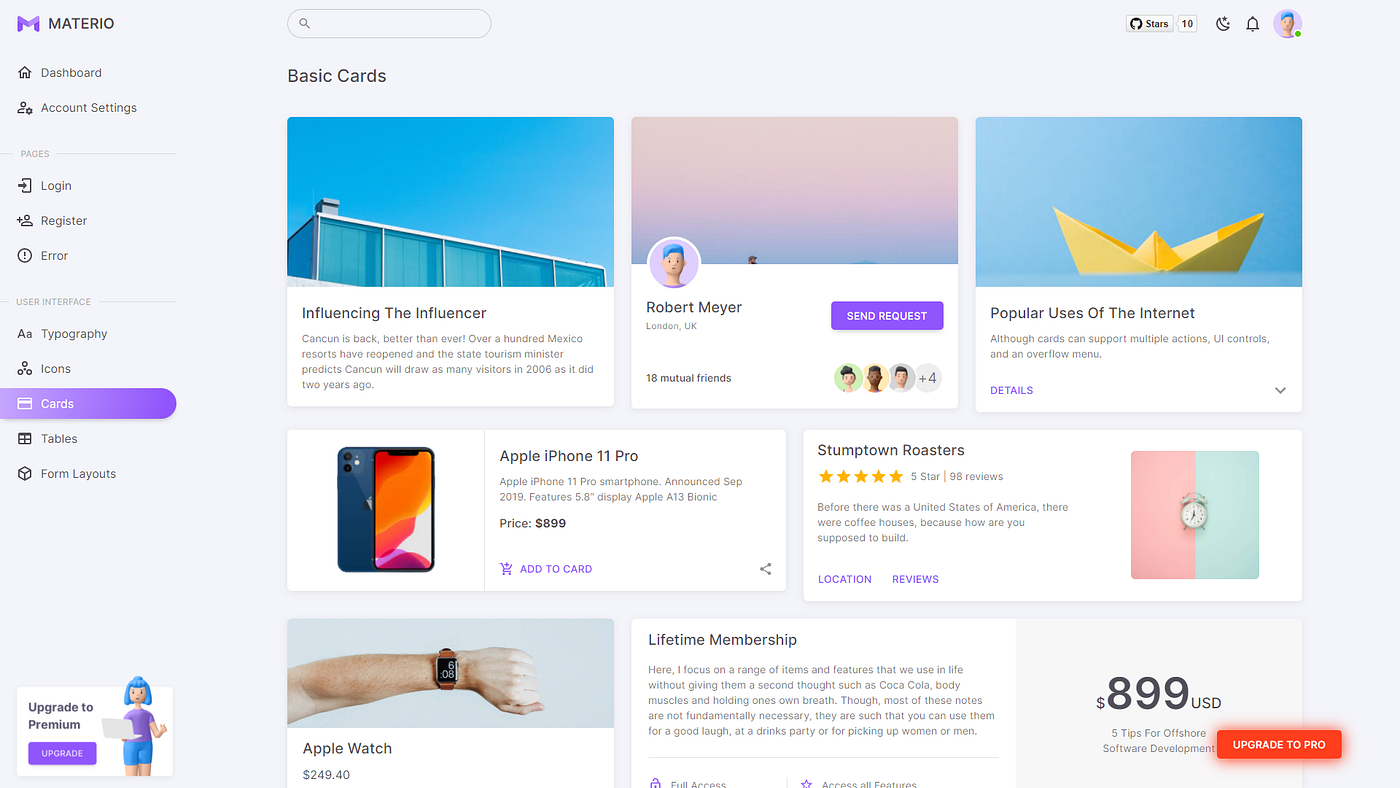This screenshot has width=1400, height=788.
Task: Open user avatar menu in header
Action: [1287, 24]
